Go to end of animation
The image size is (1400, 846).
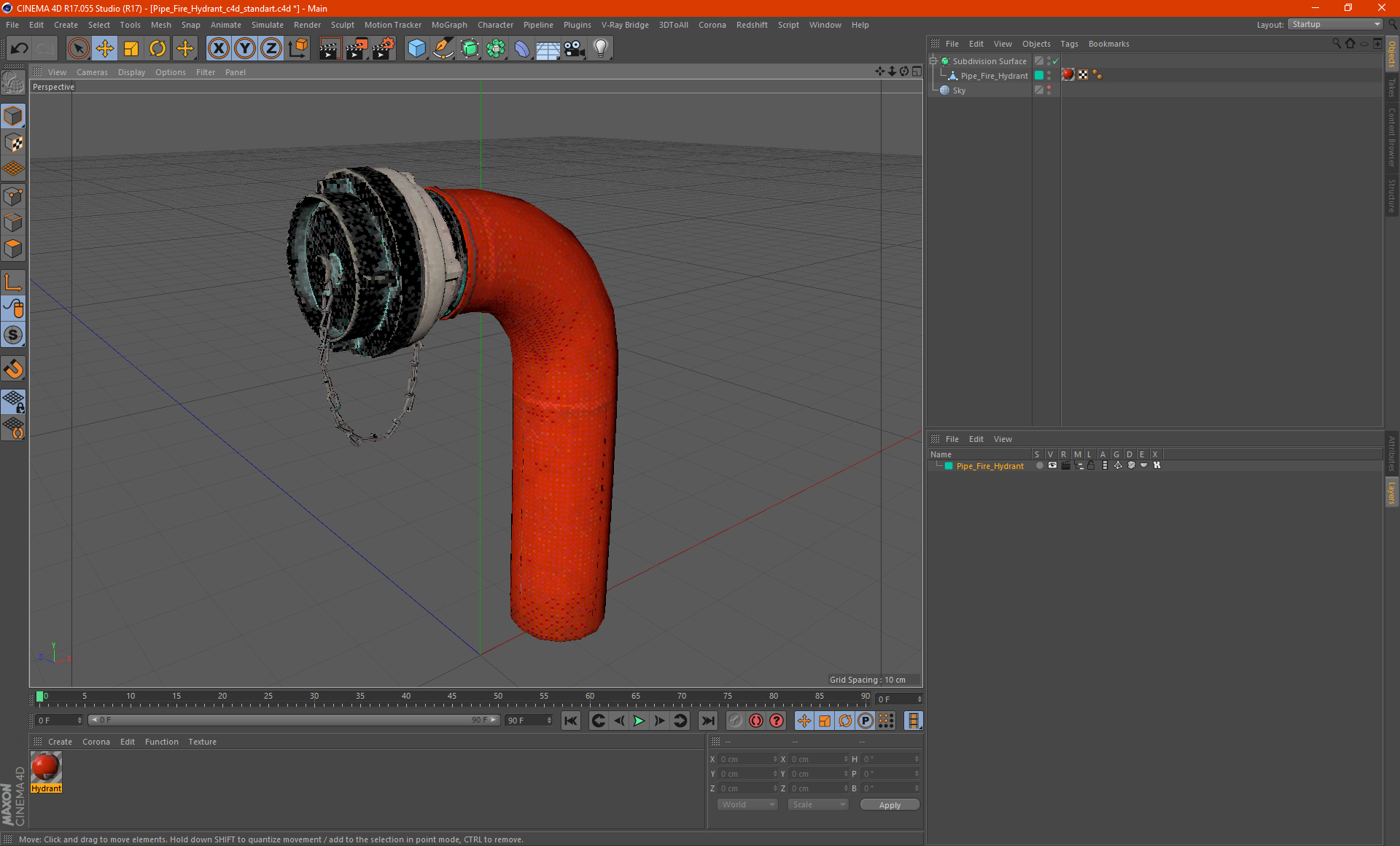pyautogui.click(x=707, y=721)
